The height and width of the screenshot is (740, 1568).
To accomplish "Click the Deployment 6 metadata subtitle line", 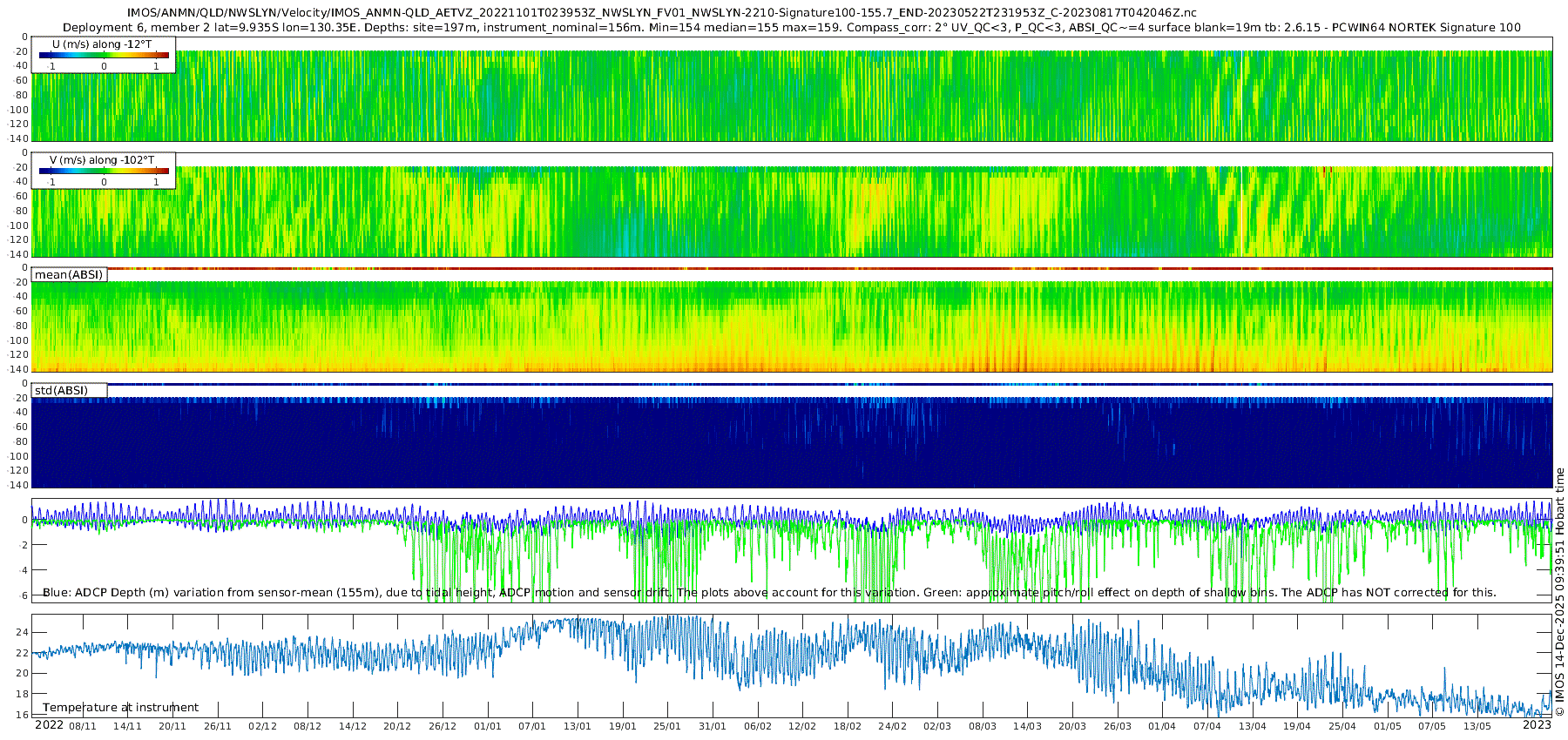I will pos(791,27).
